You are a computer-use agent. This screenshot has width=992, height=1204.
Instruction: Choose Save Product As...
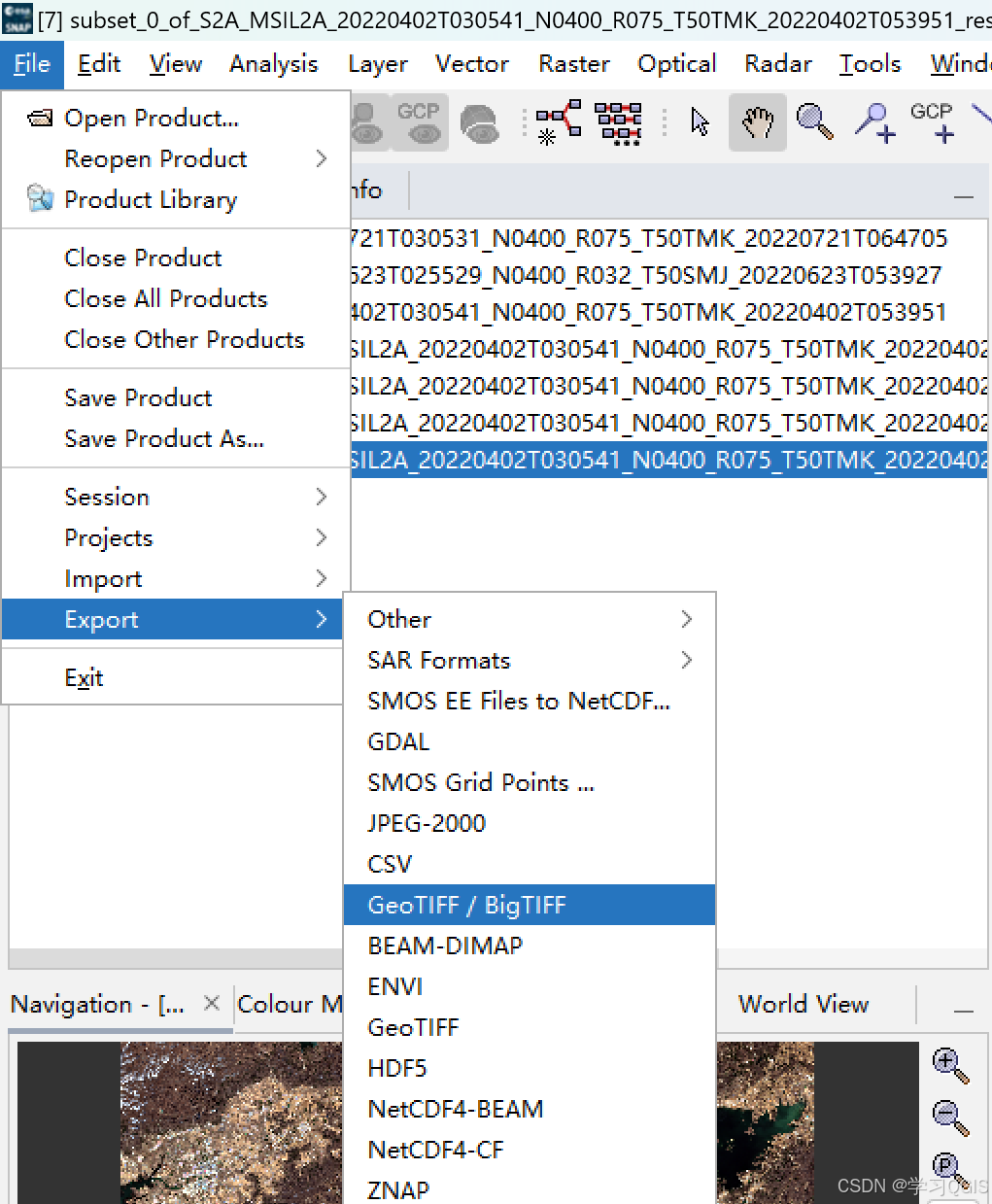[174, 438]
